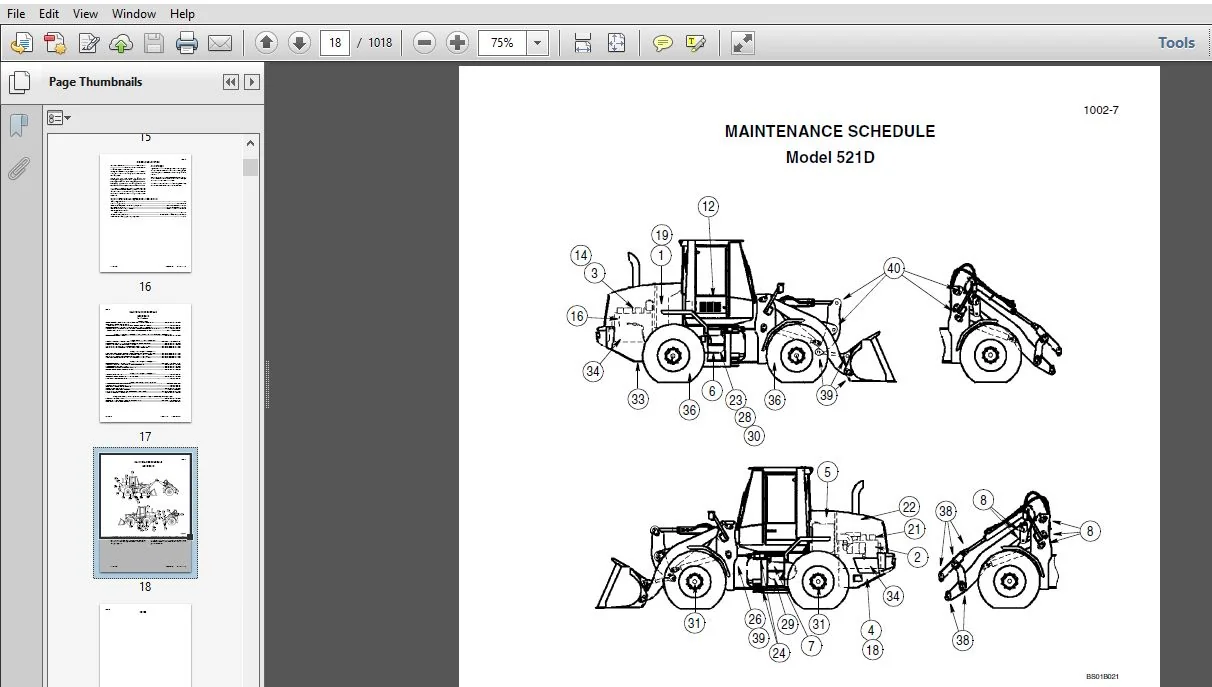Click the Edit/Sign document icon
The height and width of the screenshot is (687, 1212).
click(89, 43)
